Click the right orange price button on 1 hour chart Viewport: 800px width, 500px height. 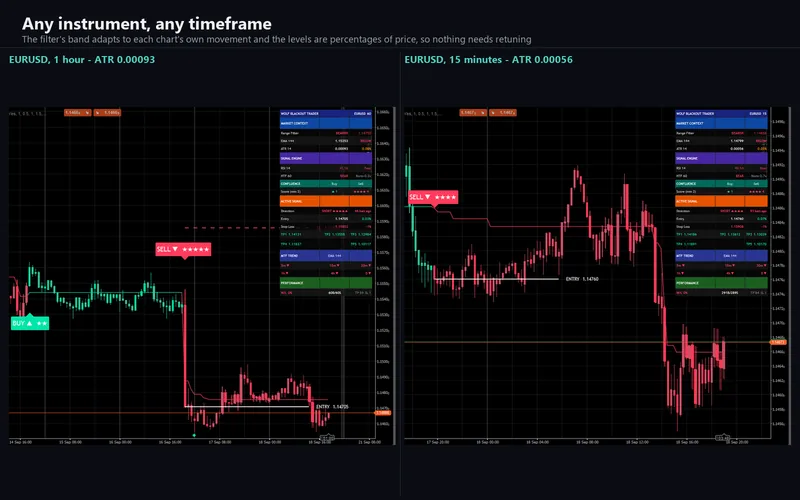(x=107, y=112)
